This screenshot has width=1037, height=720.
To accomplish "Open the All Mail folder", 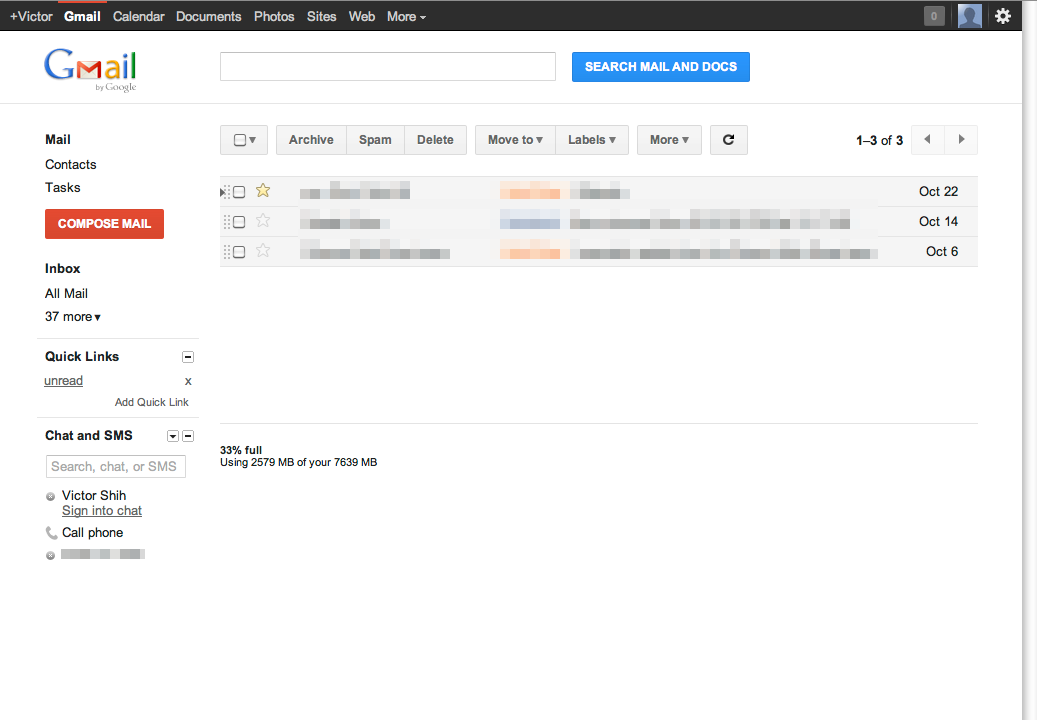I will coord(66,293).
